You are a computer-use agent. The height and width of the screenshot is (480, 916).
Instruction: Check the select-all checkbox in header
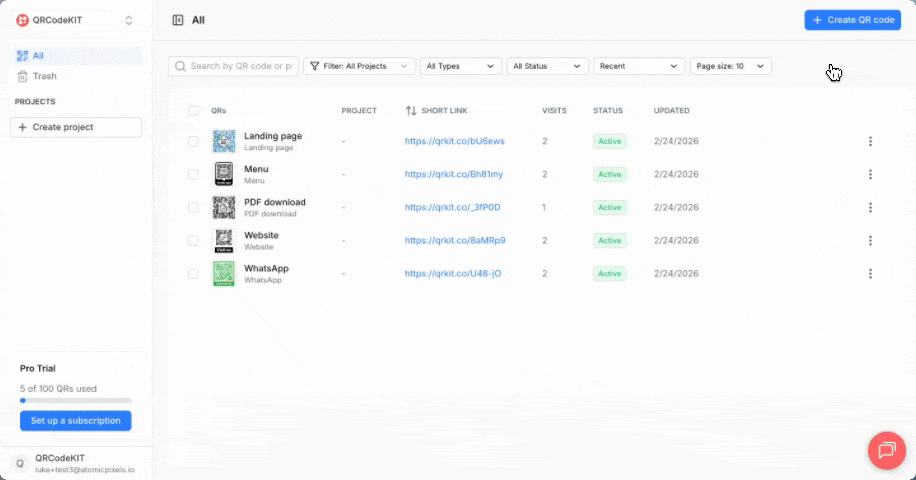[x=193, y=110]
